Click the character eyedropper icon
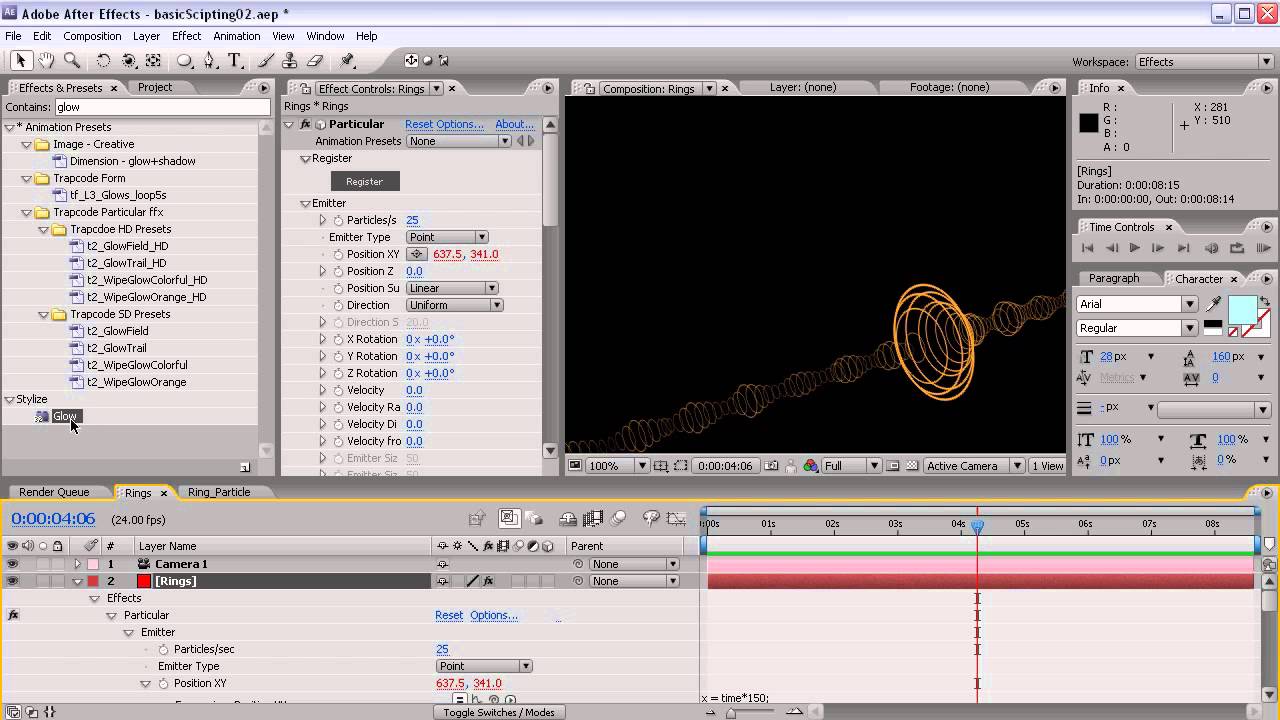Screen dimensions: 1280x720 (1215, 304)
